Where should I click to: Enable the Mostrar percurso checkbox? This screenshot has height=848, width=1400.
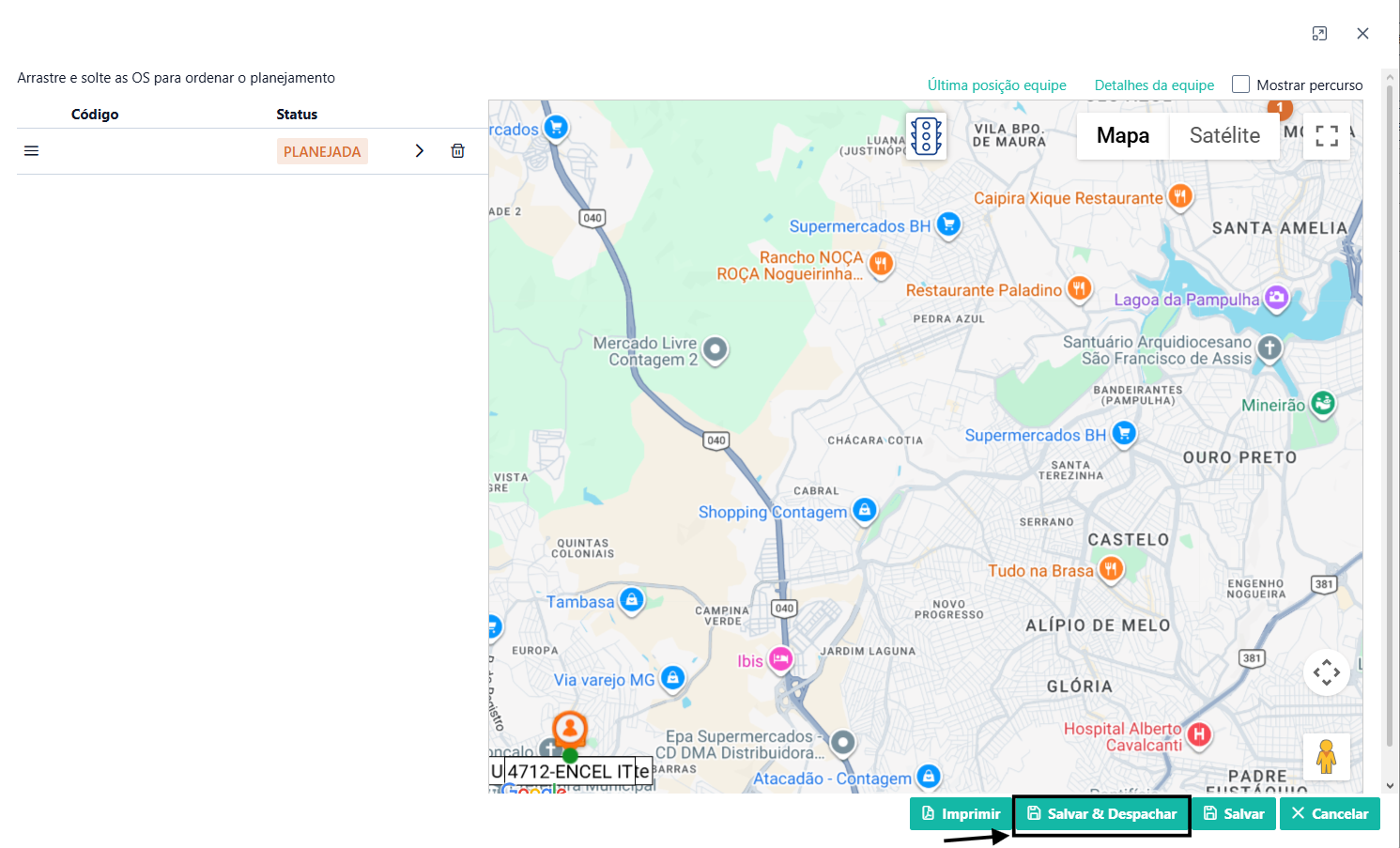pos(1240,85)
